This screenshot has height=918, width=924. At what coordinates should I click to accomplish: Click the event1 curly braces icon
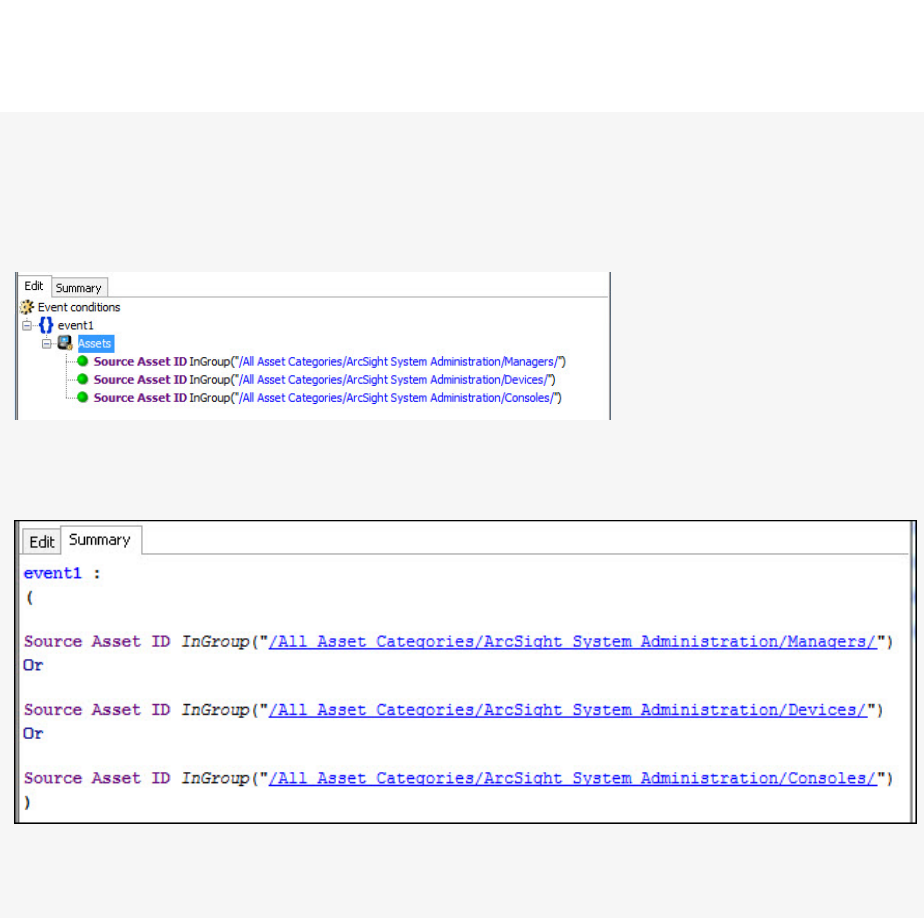pyautogui.click(x=46, y=325)
